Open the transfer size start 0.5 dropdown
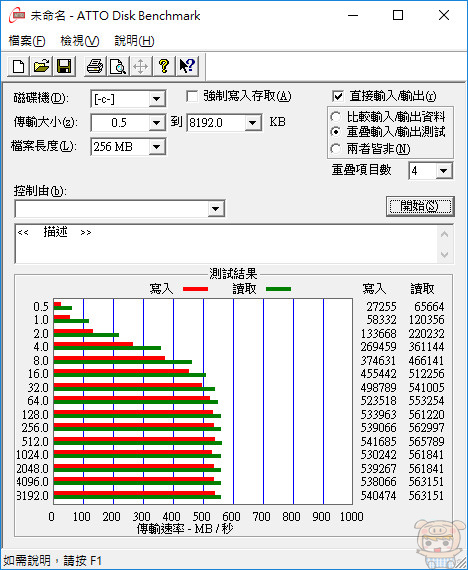Image resolution: width=468 pixels, height=570 pixels. coord(157,123)
